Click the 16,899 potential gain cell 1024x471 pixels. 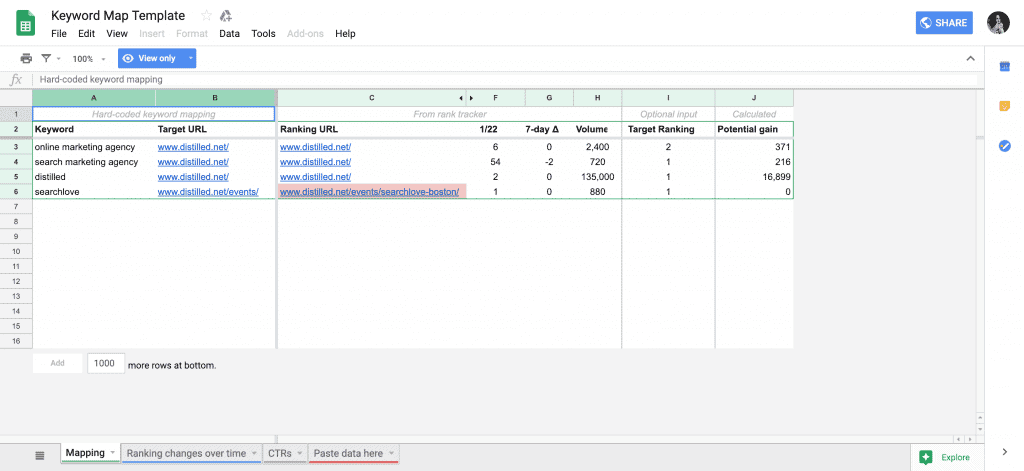[x=754, y=177]
